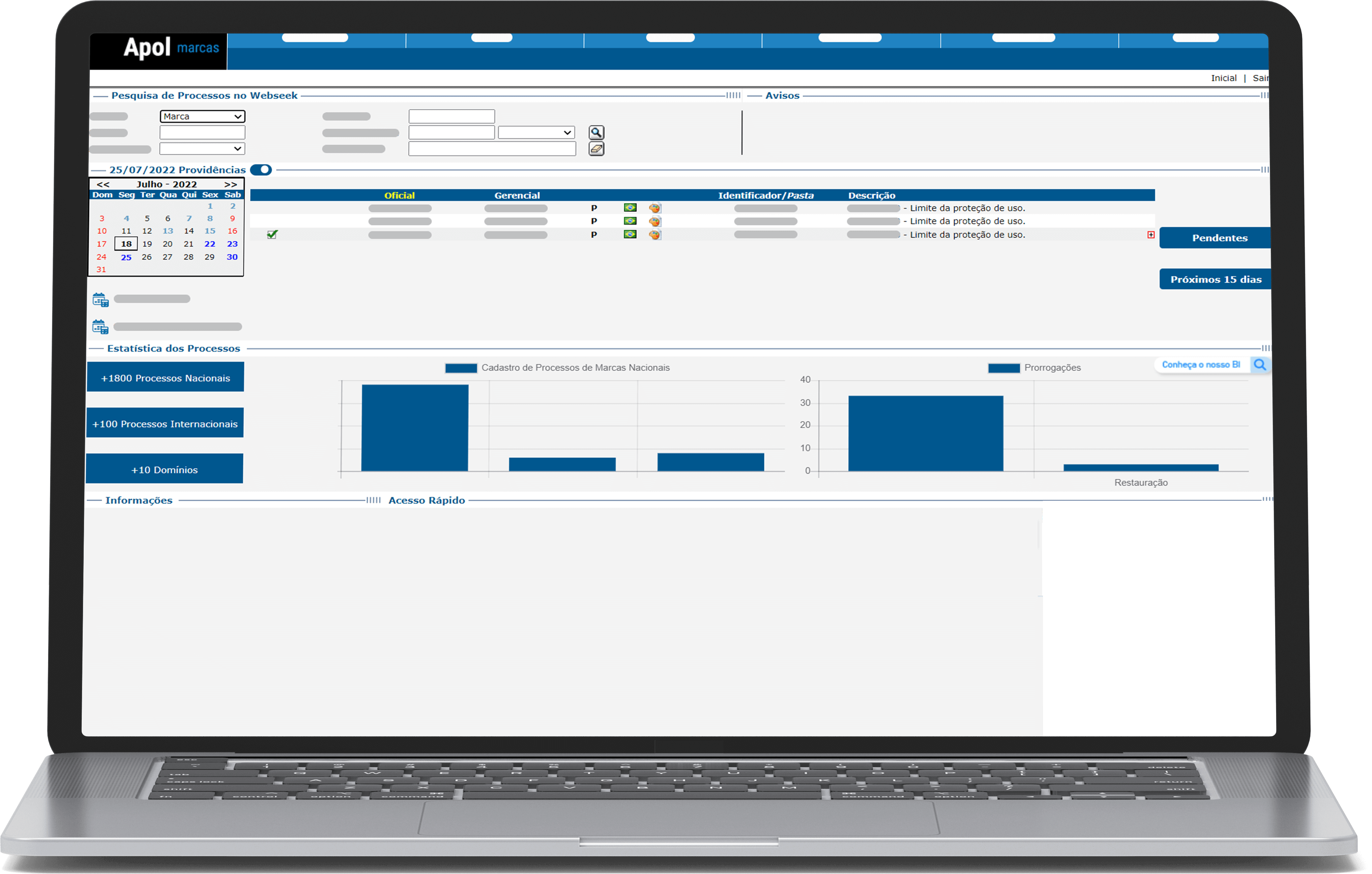Click the Inicial link
This screenshot has width=1372, height=874.
point(1223,78)
